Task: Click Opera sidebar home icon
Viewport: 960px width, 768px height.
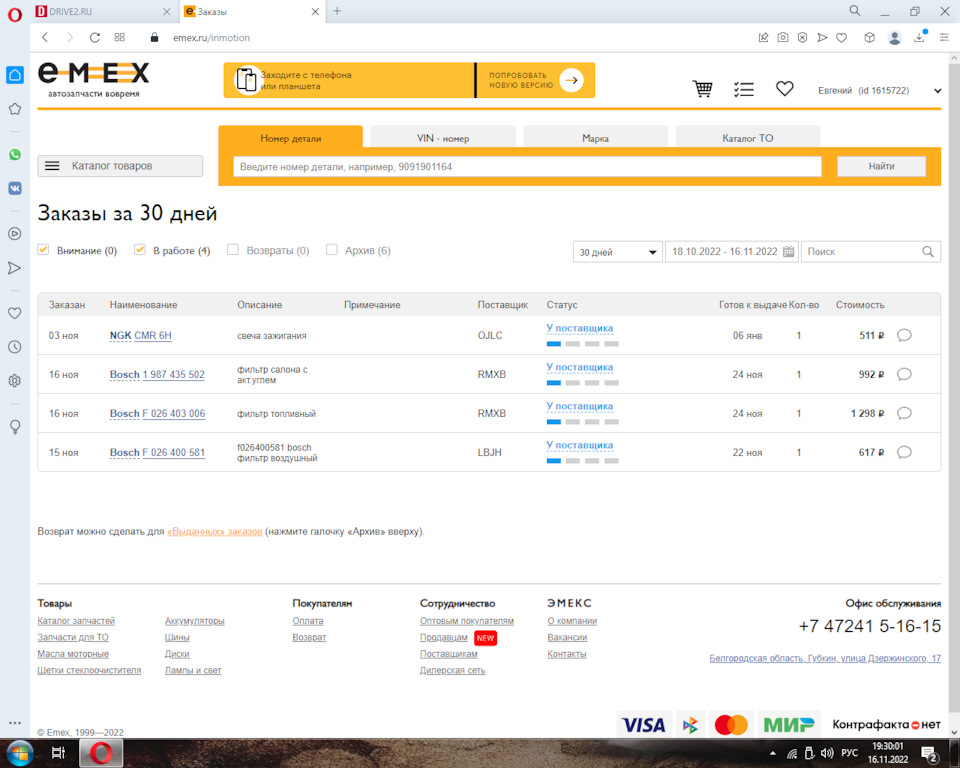Action: [x=15, y=75]
